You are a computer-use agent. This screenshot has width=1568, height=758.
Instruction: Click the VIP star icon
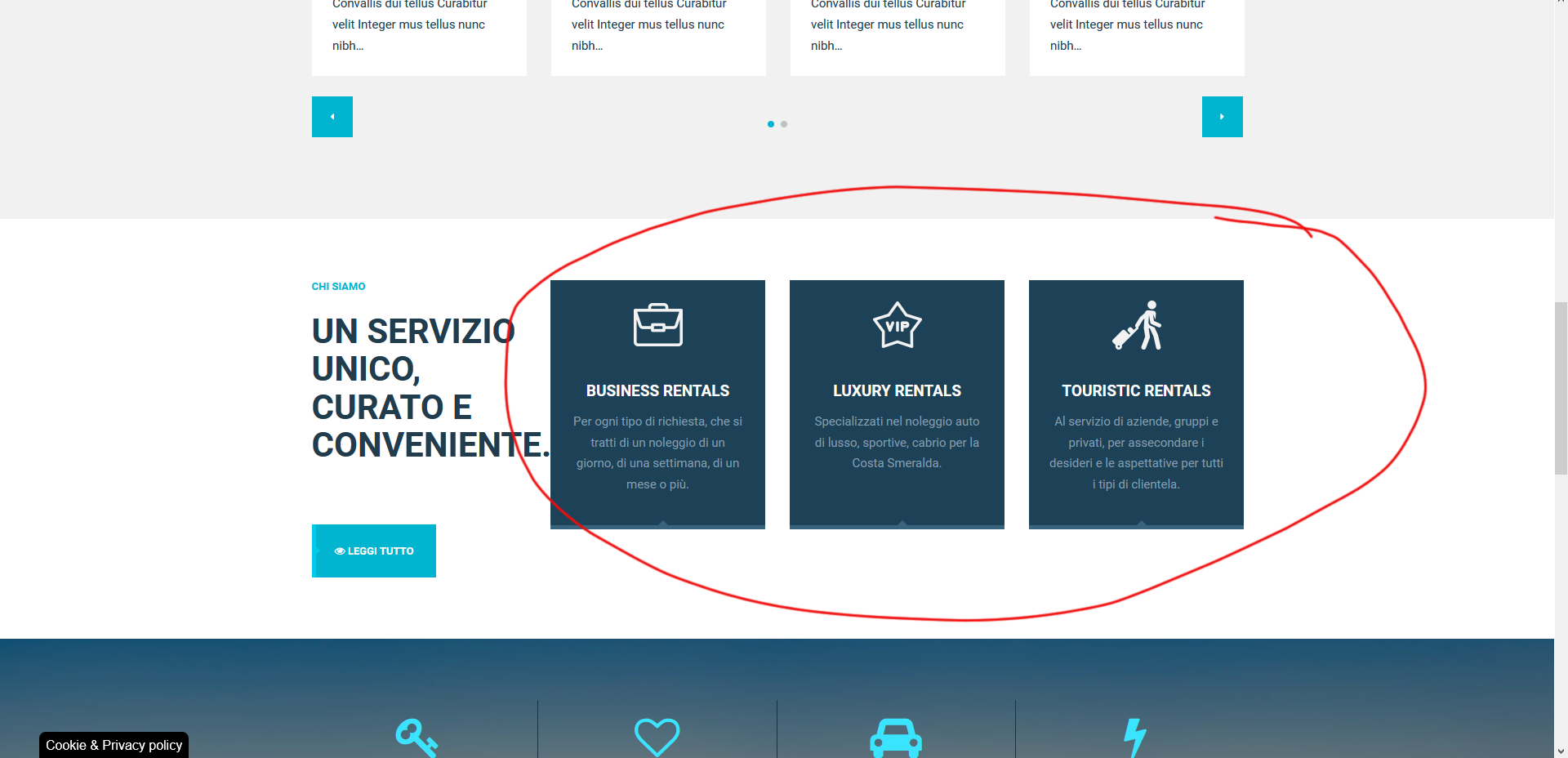pos(898,325)
